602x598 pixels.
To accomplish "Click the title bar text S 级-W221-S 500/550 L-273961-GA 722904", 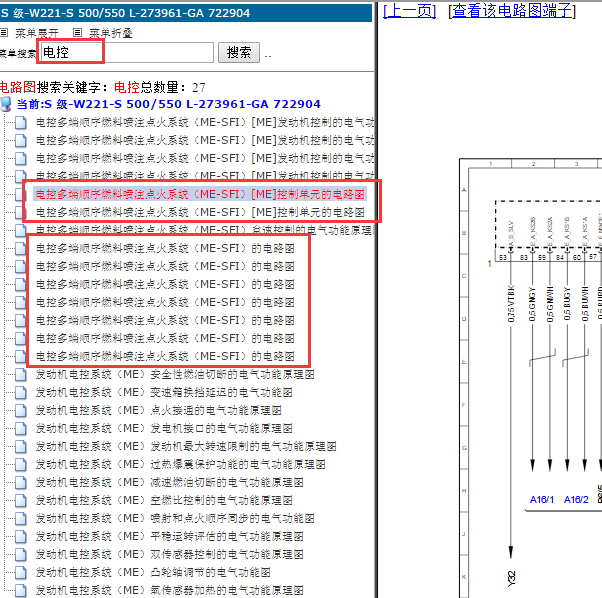I will tap(125, 13).
